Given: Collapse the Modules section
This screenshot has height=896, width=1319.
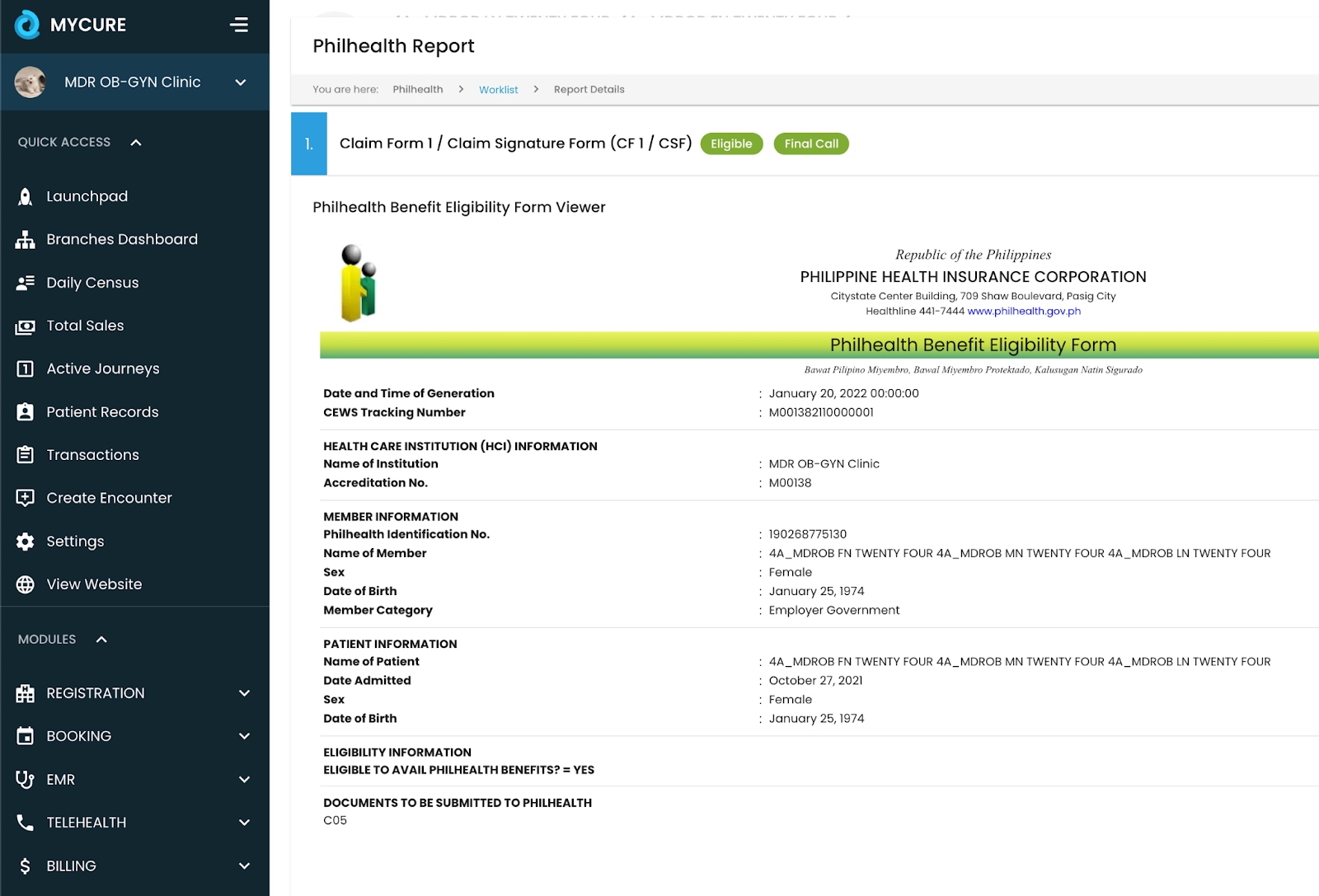Looking at the screenshot, I should click(101, 640).
